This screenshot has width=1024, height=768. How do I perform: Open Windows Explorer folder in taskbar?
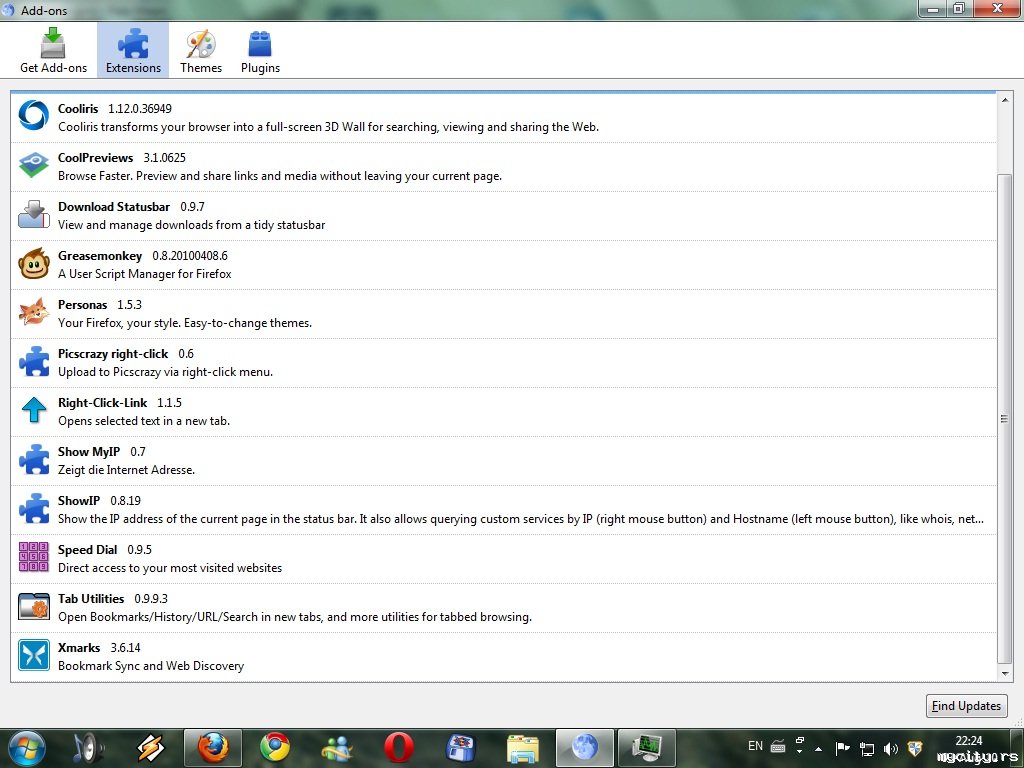522,748
